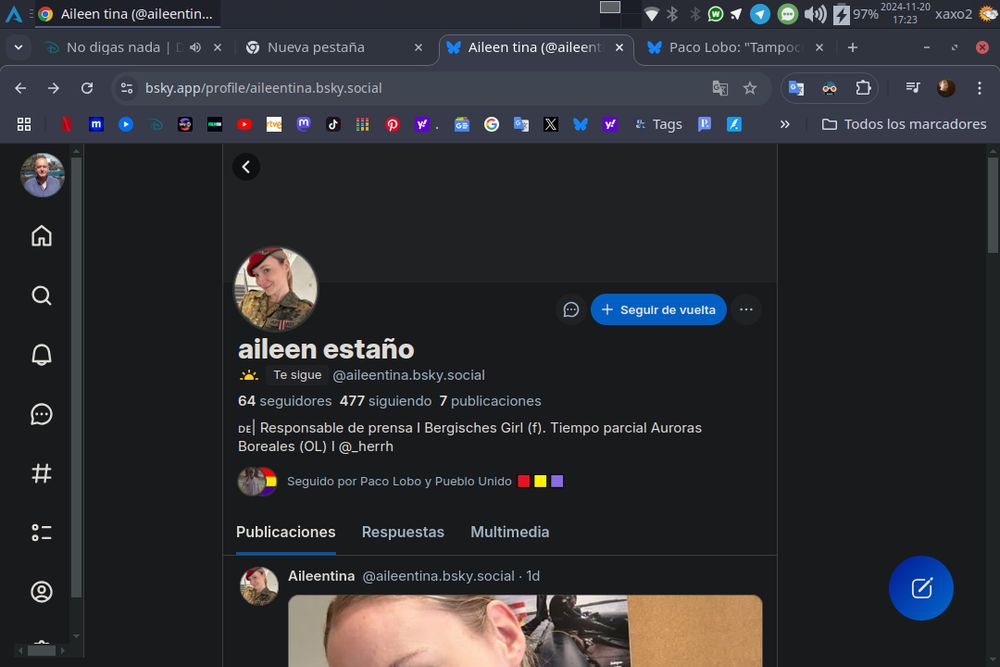Go back one page in Chrome

click(20, 88)
